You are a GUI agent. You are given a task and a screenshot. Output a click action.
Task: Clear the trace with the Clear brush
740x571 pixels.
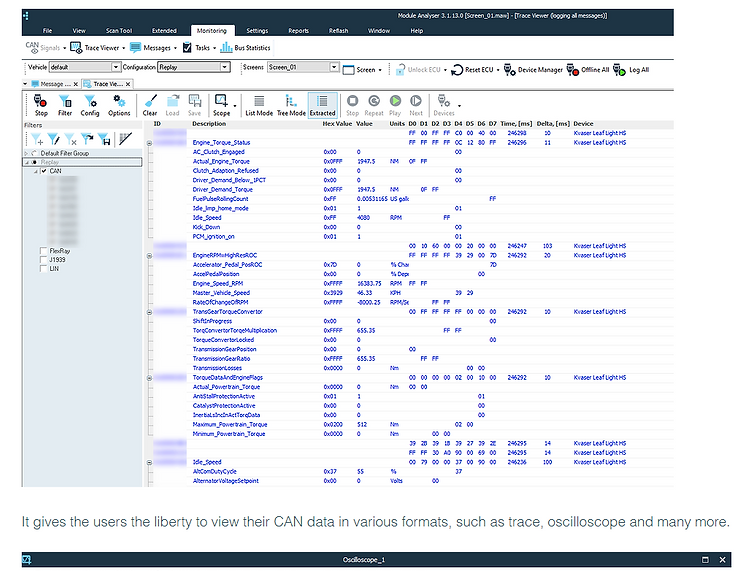pyautogui.click(x=150, y=105)
